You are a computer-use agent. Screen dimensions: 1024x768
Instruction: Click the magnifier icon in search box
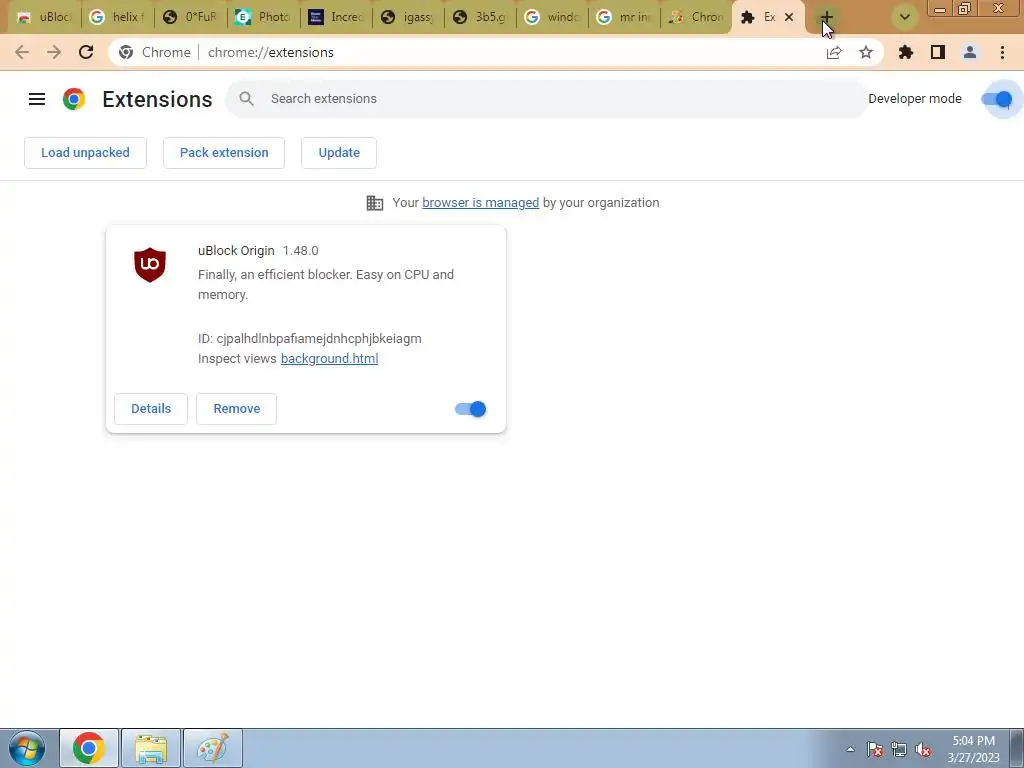[246, 99]
